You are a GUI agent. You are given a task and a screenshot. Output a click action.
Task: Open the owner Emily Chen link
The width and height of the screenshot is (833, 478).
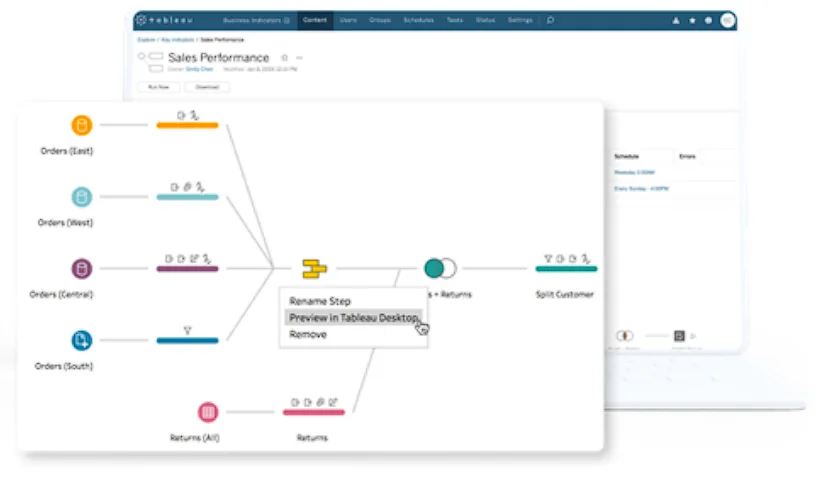199,69
